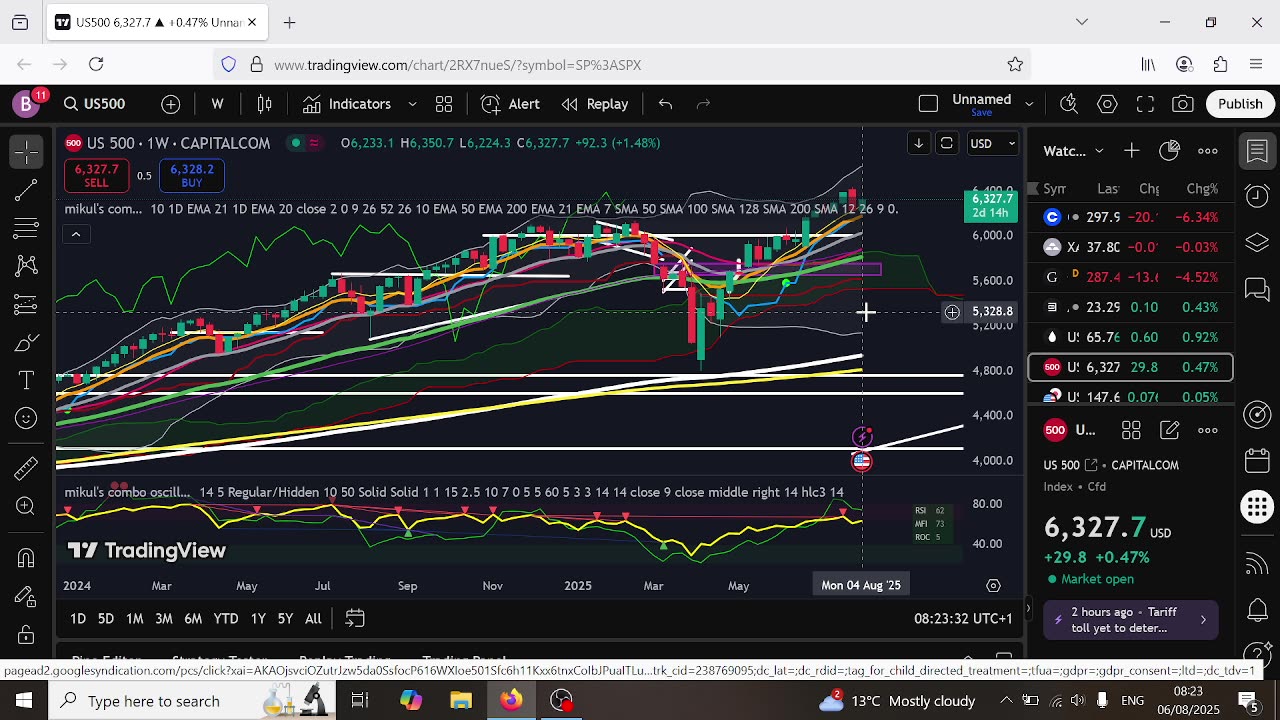
Task: Click the US500 symbol search field
Action: (95, 104)
